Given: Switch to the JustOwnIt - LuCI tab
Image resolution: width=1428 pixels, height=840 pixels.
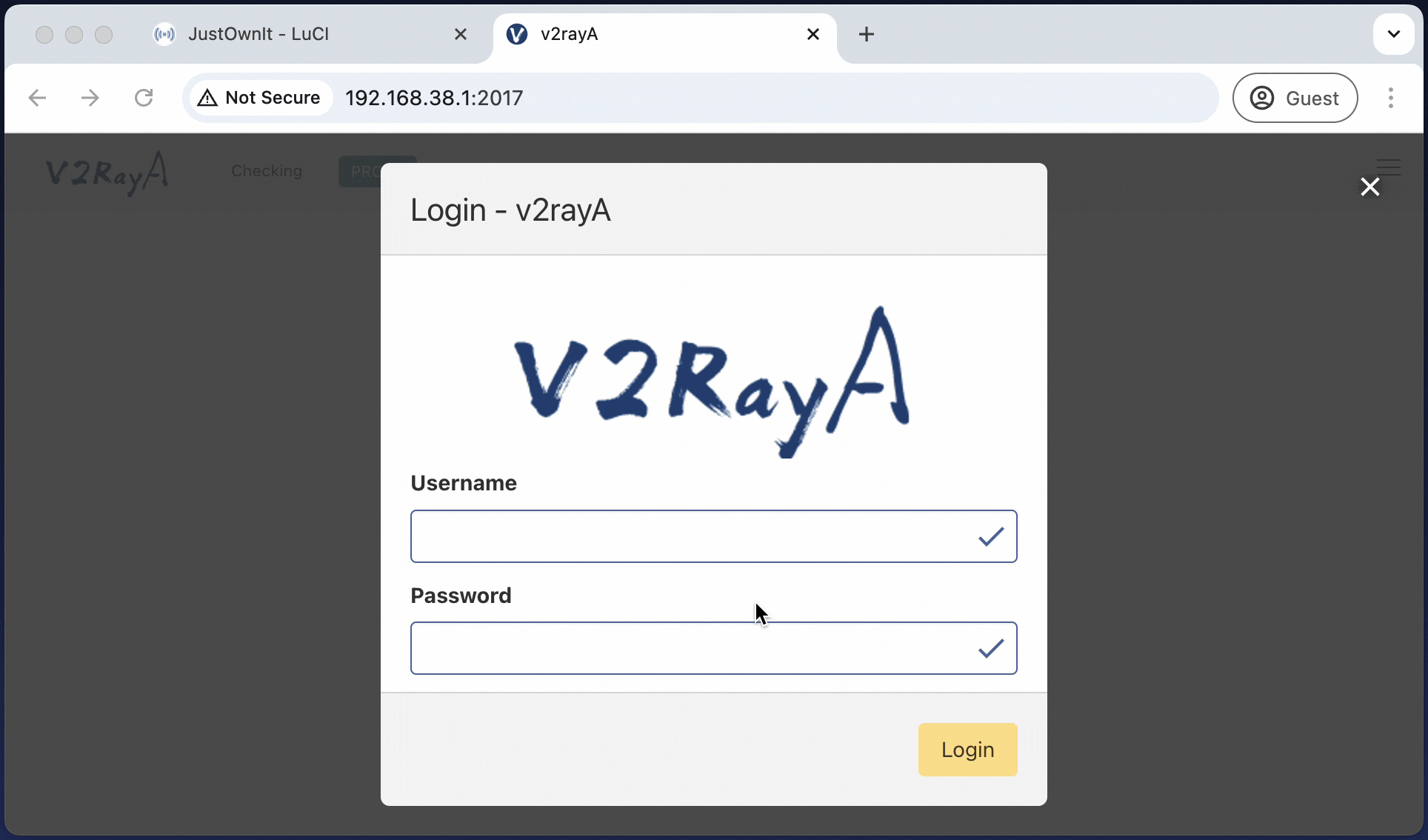Looking at the screenshot, I should pos(311,34).
